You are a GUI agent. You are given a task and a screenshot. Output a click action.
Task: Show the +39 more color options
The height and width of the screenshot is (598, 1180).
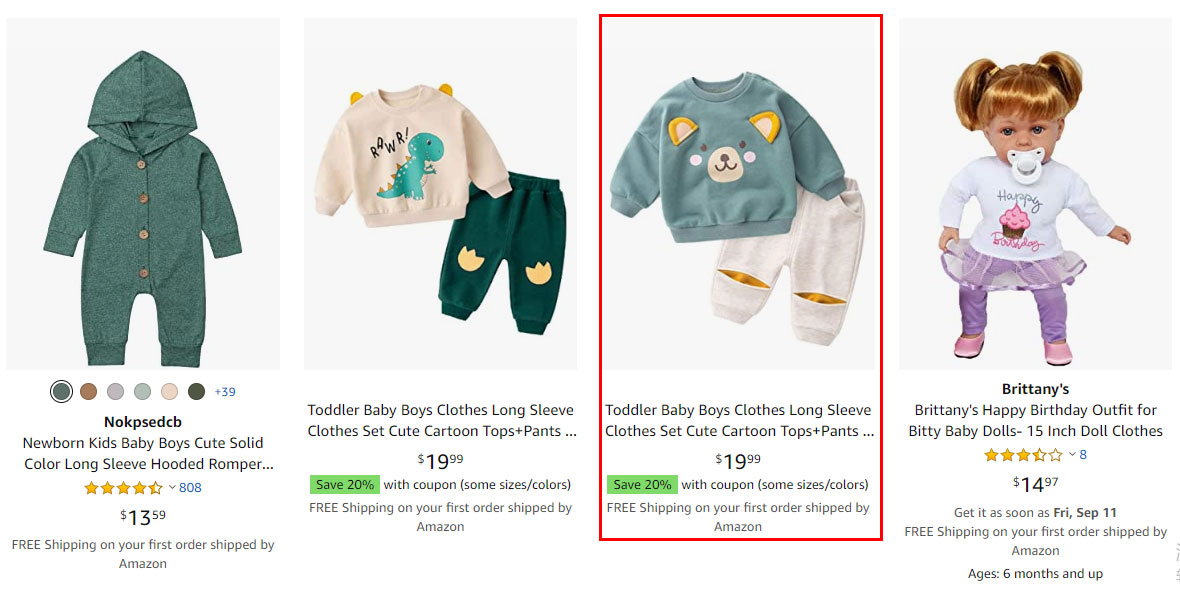[x=225, y=391]
